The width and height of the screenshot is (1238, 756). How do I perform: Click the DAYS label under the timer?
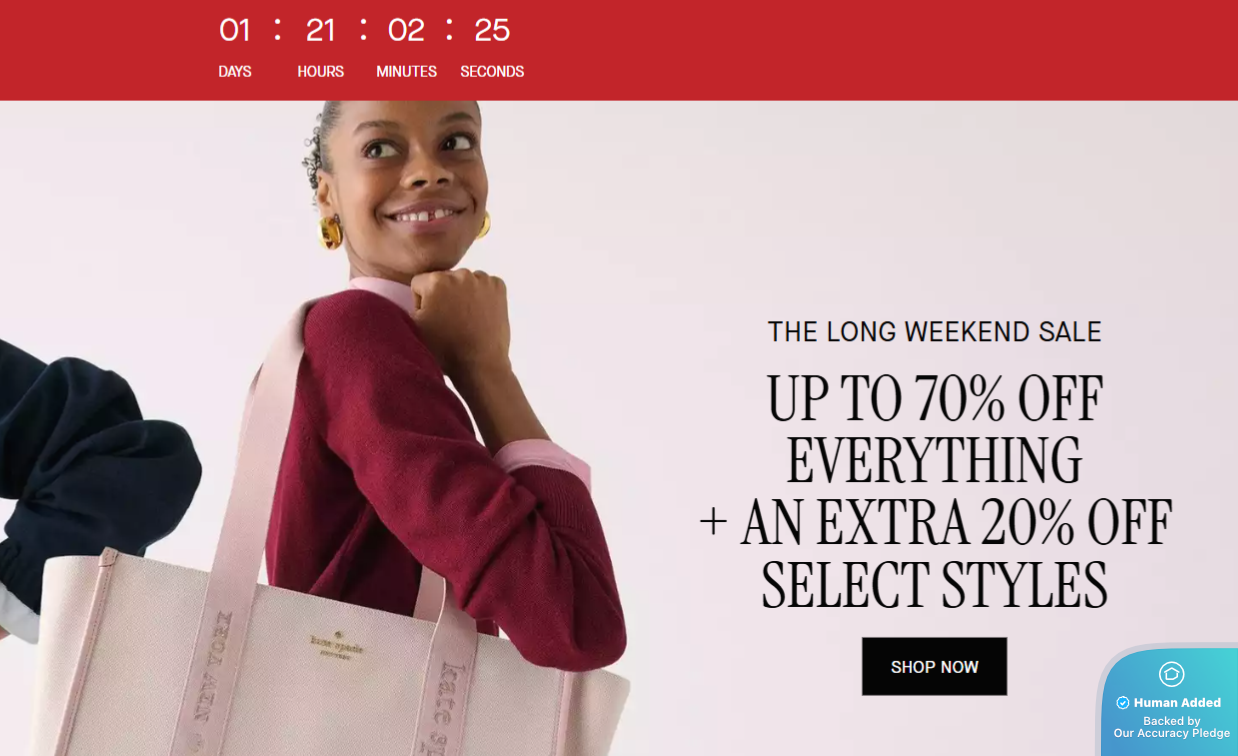pyautogui.click(x=235, y=72)
